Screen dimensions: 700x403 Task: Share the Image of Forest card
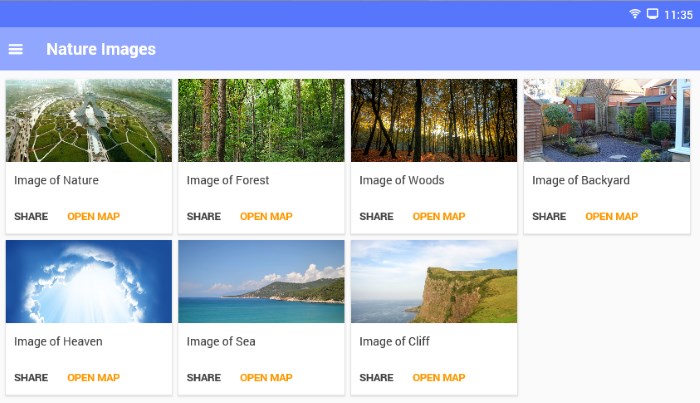coord(204,216)
